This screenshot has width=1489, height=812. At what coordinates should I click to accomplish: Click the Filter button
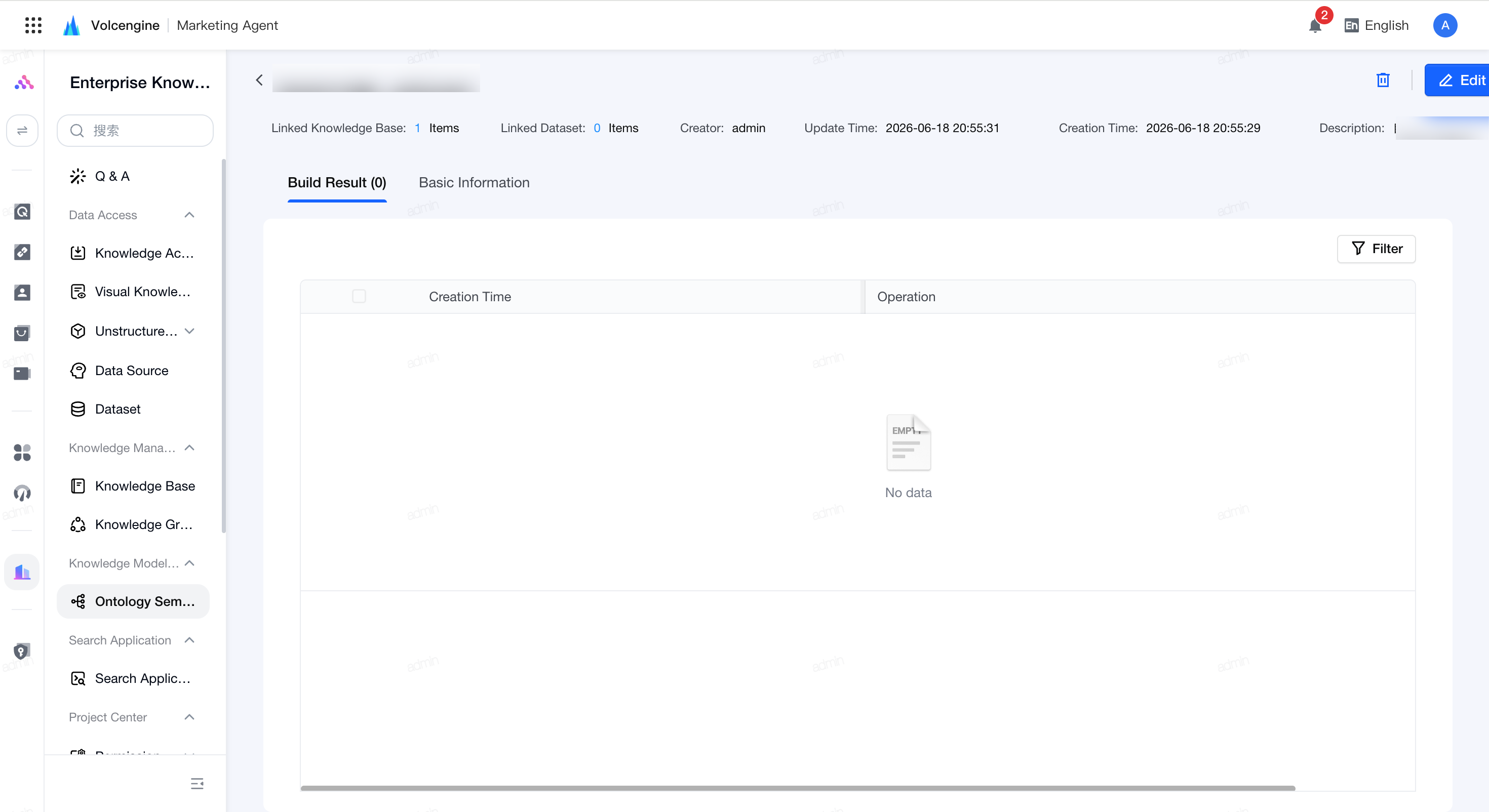click(1376, 249)
